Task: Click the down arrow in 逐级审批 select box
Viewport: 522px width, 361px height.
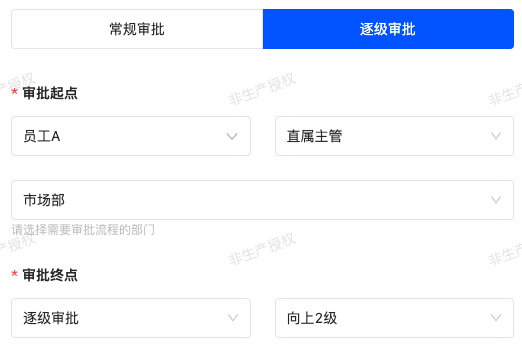Action: click(x=233, y=318)
